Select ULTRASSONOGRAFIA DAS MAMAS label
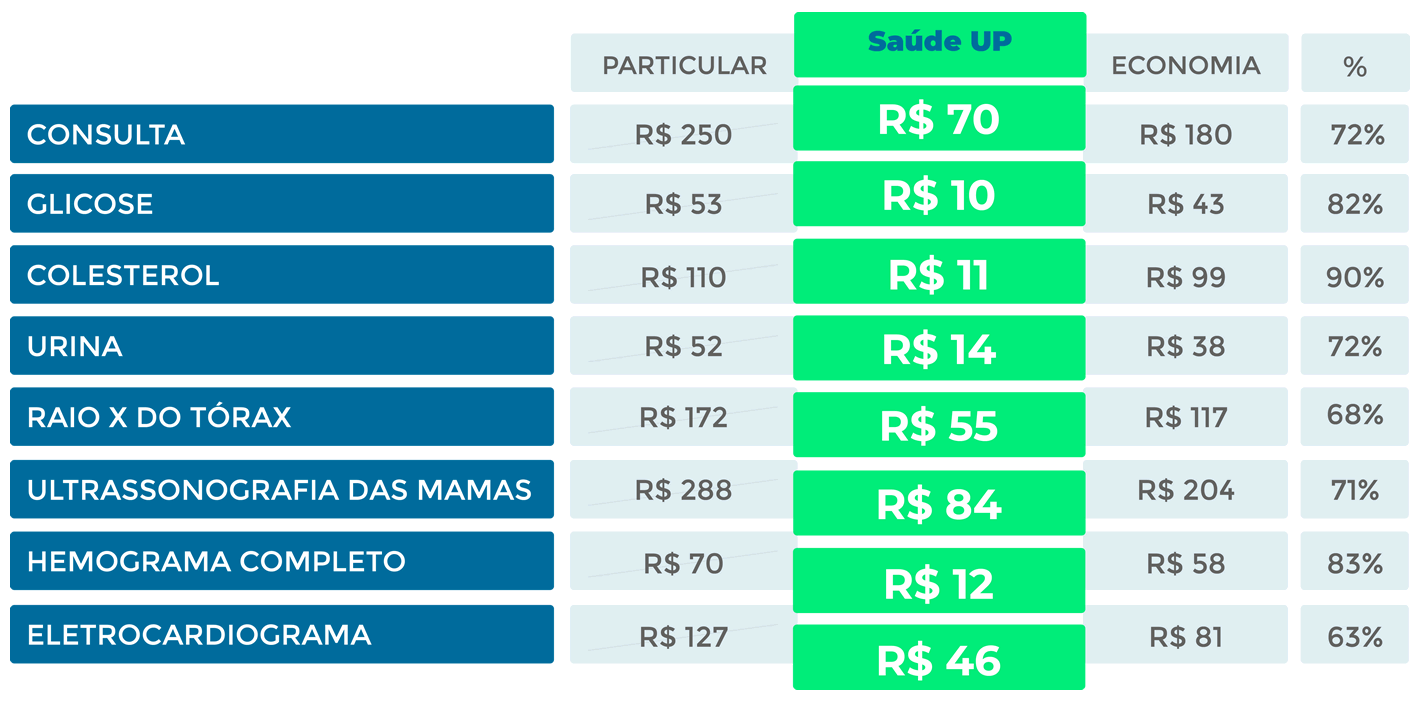 (281, 490)
